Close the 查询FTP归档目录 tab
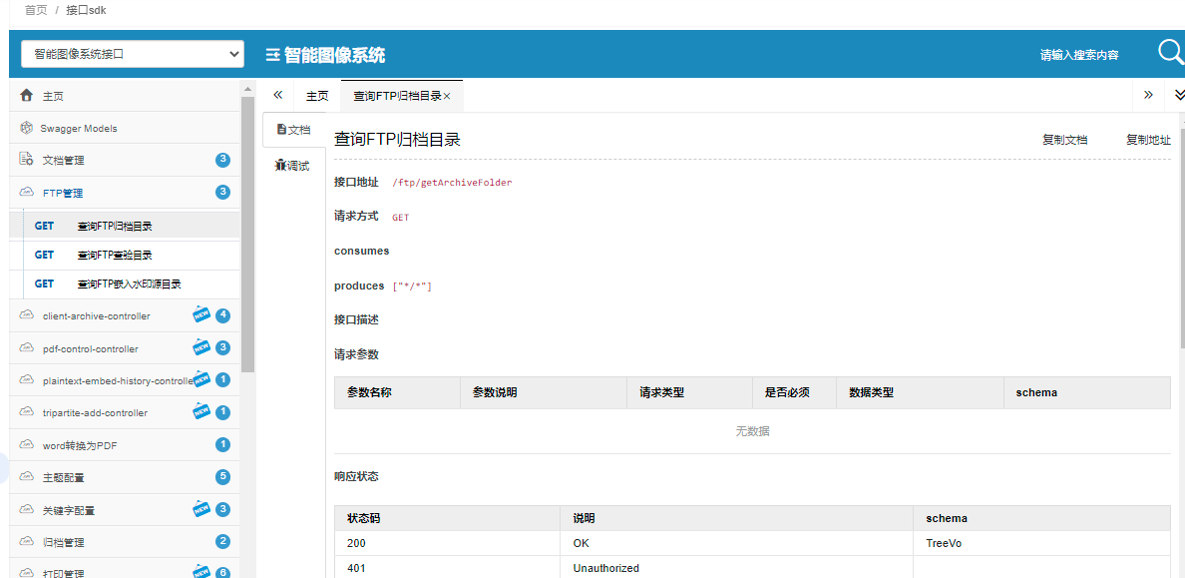Image resolution: width=1185 pixels, height=578 pixels. pyautogui.click(x=447, y=96)
